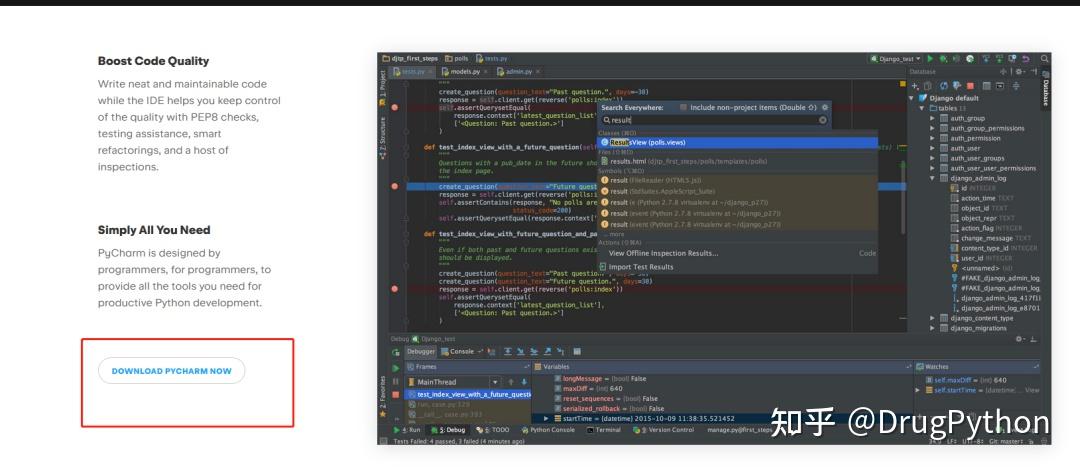This screenshot has height=472, width=1080.
Task: Toggle breakpoint on assertQuerysetEqual line near top
Action: pos(395,107)
